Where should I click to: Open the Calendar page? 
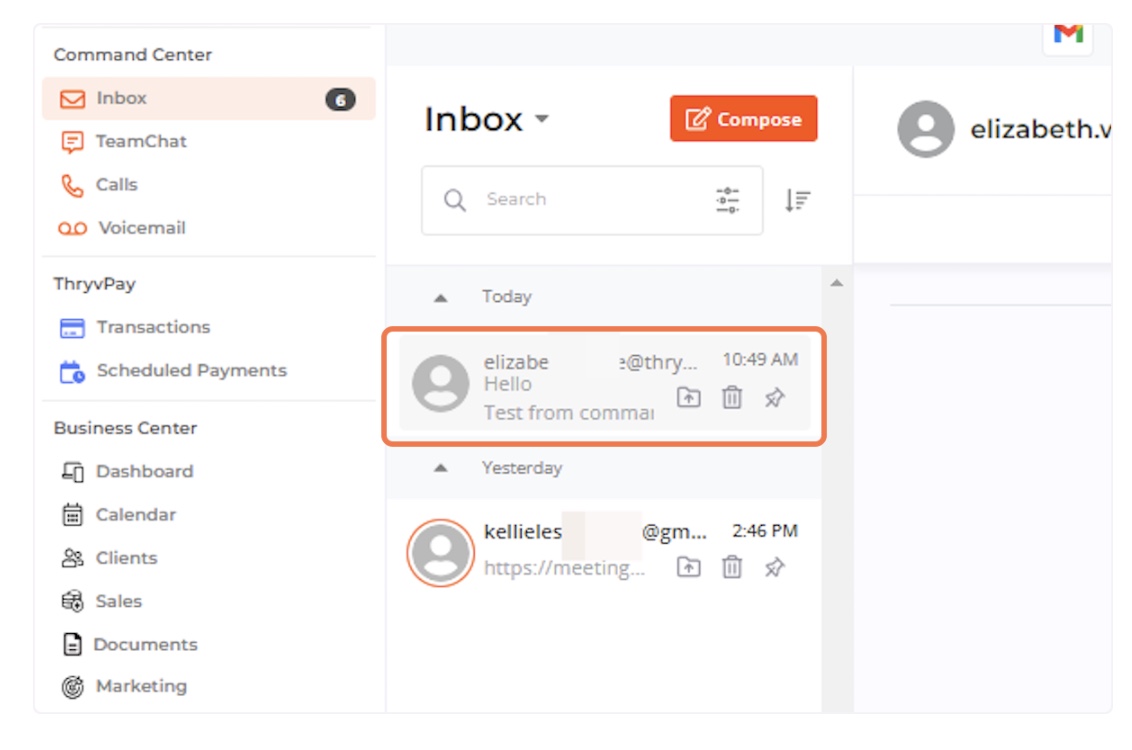[136, 515]
